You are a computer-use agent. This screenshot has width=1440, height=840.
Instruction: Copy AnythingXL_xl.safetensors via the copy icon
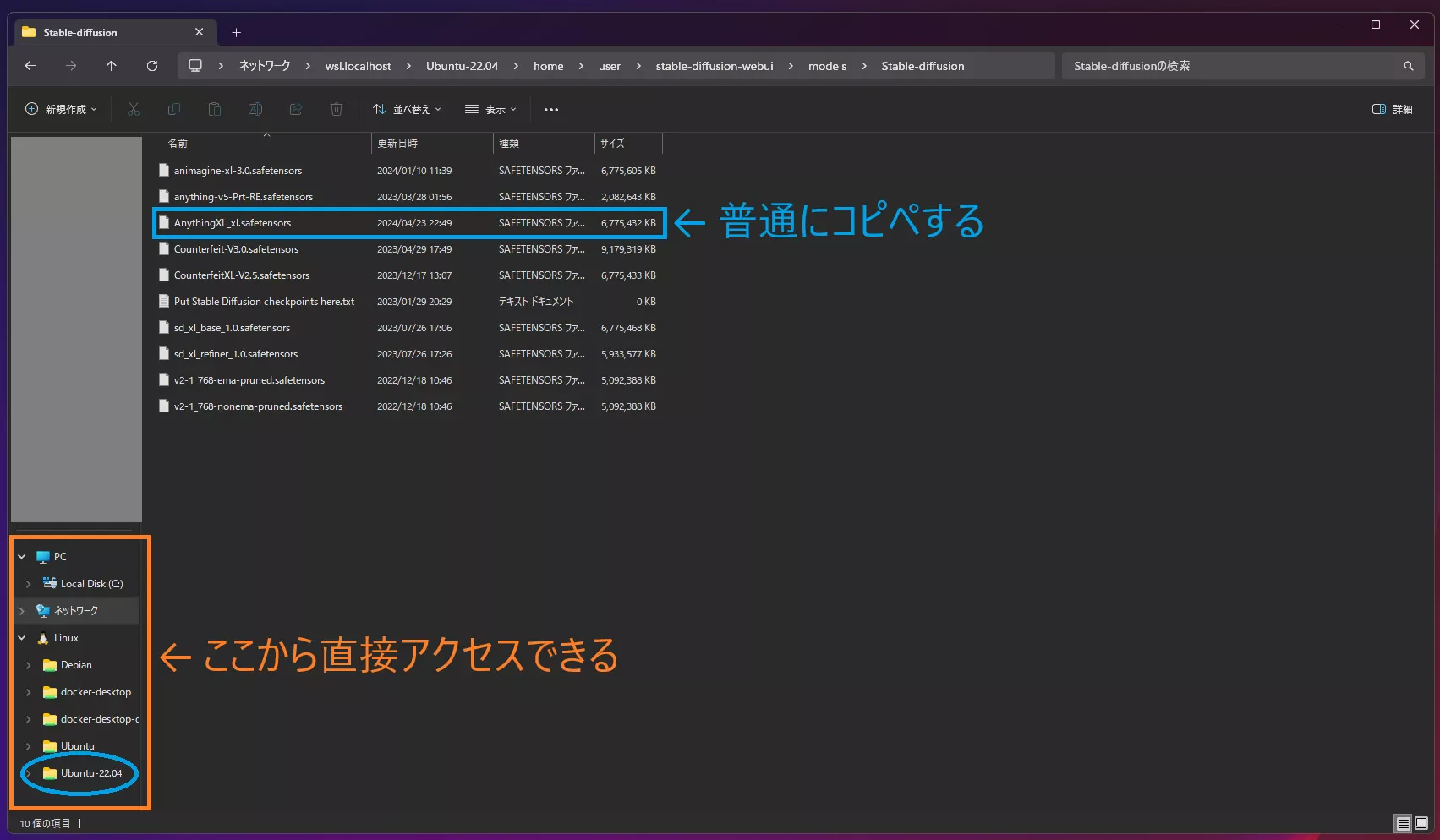point(173,109)
